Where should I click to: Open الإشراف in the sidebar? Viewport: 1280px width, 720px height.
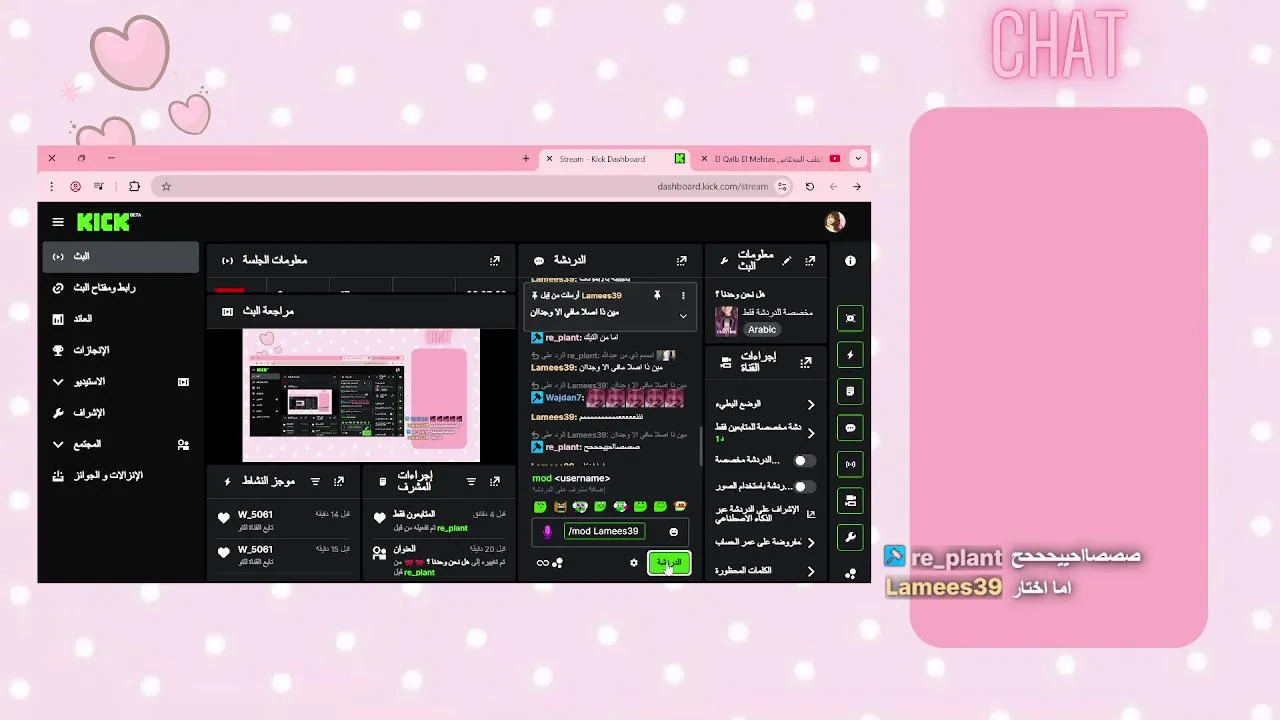click(x=120, y=413)
